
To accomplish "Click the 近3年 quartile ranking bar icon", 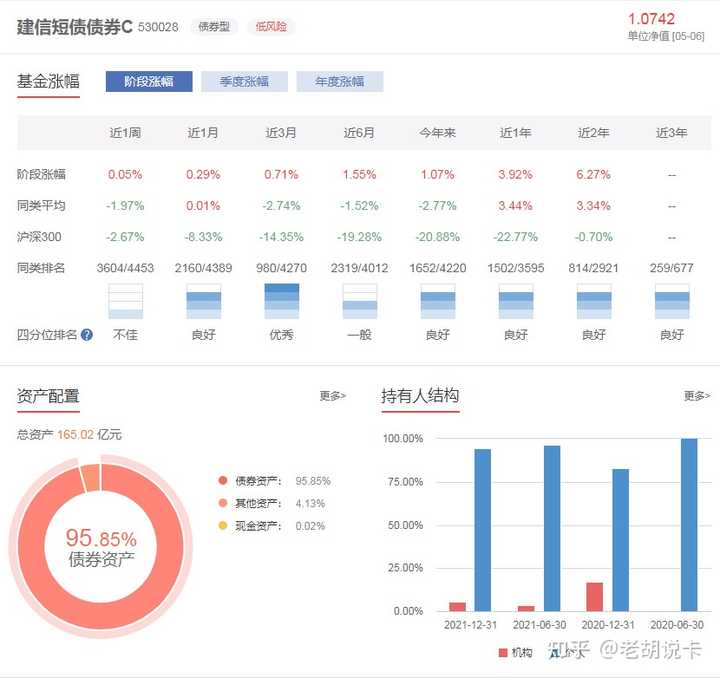I will (672, 301).
